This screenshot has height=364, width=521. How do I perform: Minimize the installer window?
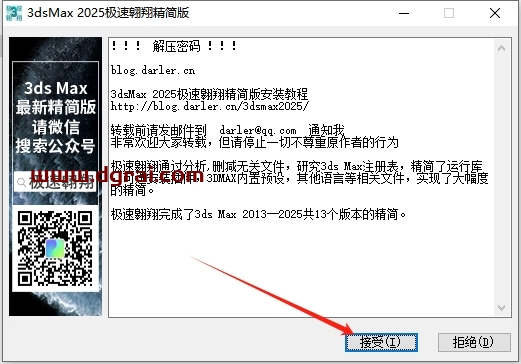pyautogui.click(x=404, y=13)
